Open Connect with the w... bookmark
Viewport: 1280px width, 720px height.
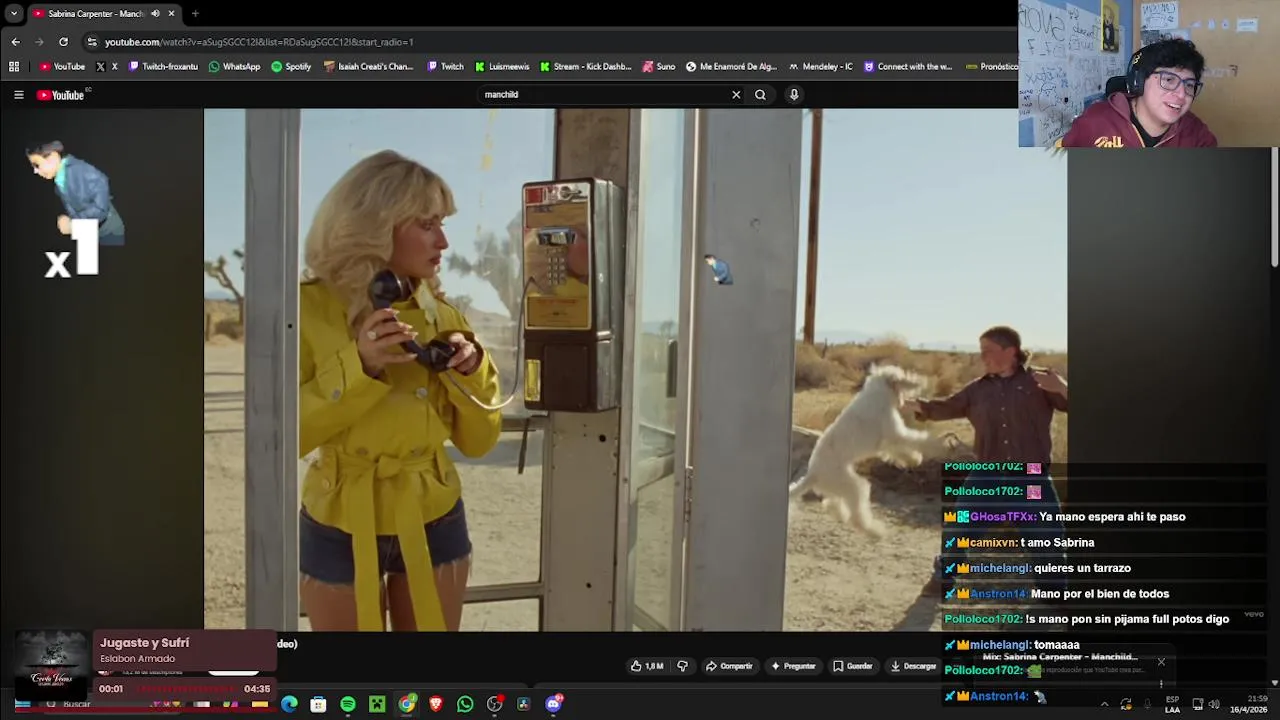tap(907, 67)
